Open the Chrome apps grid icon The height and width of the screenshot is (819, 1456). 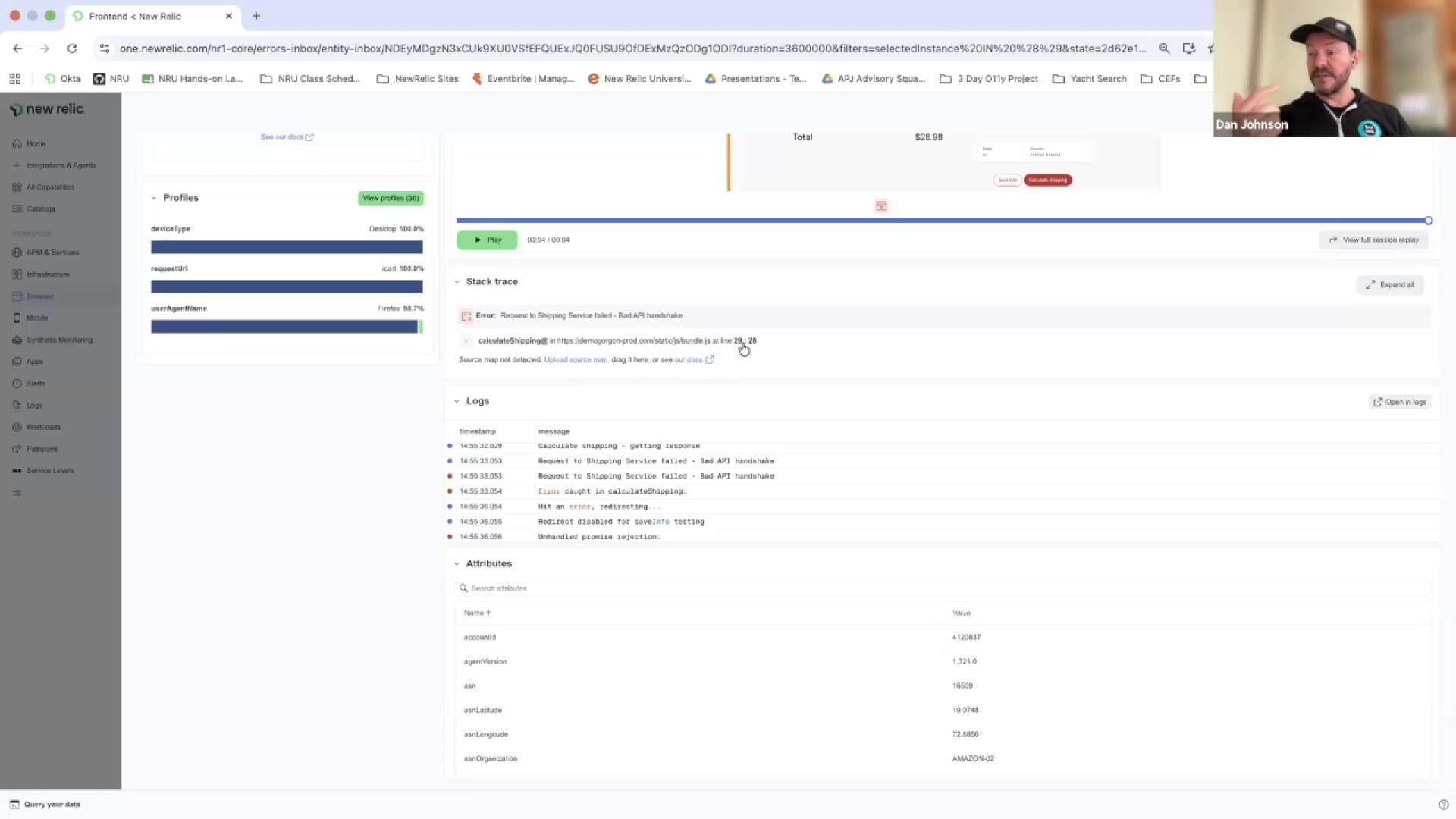[15, 79]
